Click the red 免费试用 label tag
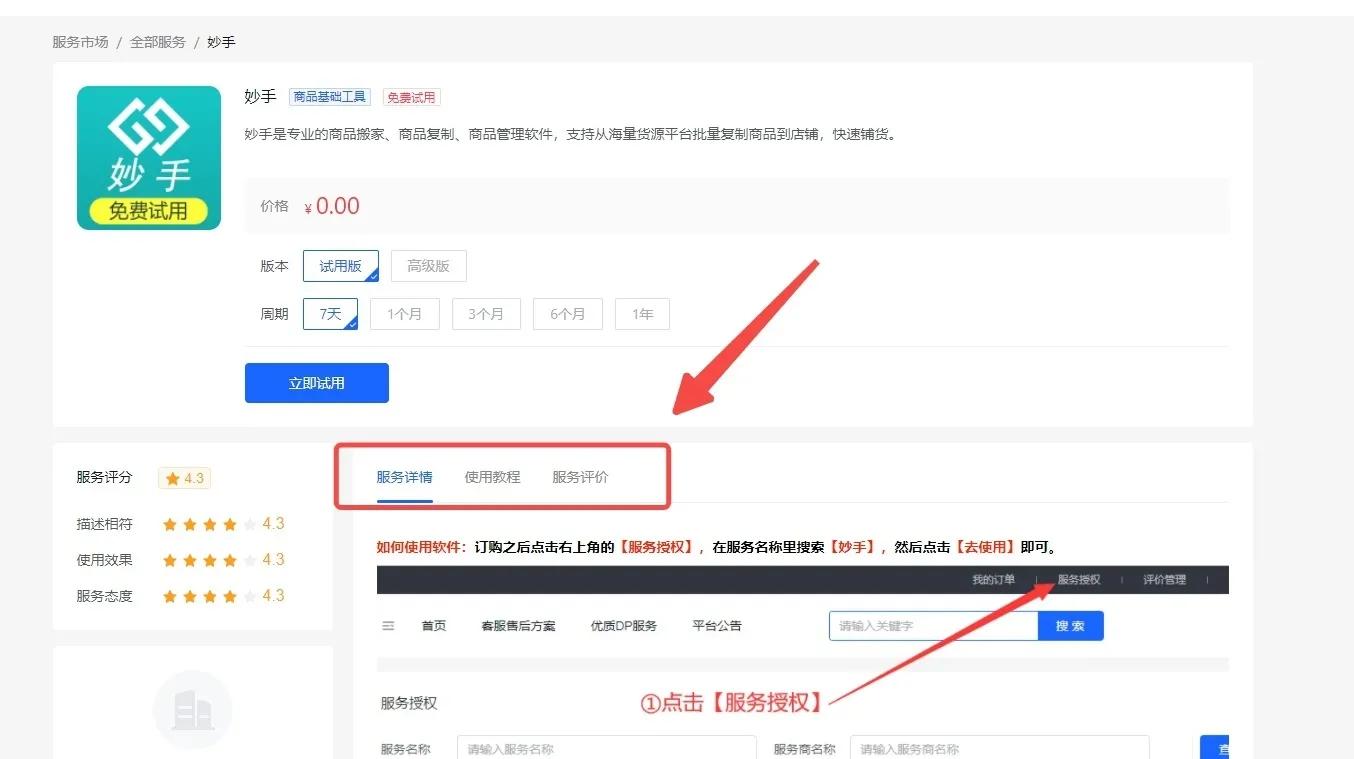 pos(410,97)
